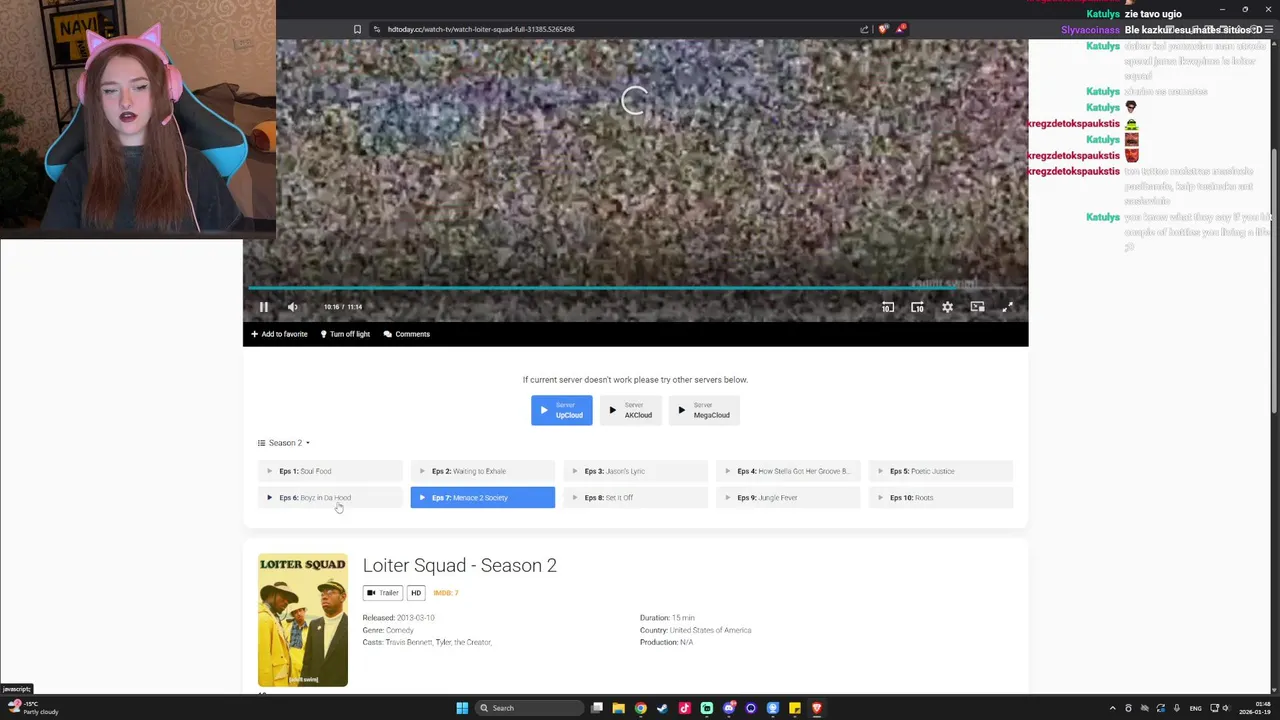The height and width of the screenshot is (720, 1280).
Task: Seek on the video progress bar
Action: click(x=635, y=289)
